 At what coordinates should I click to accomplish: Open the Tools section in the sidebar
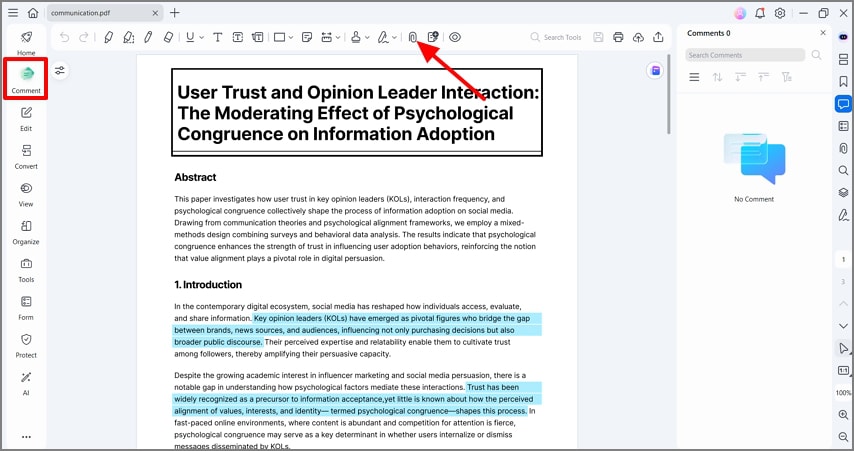coord(26,270)
